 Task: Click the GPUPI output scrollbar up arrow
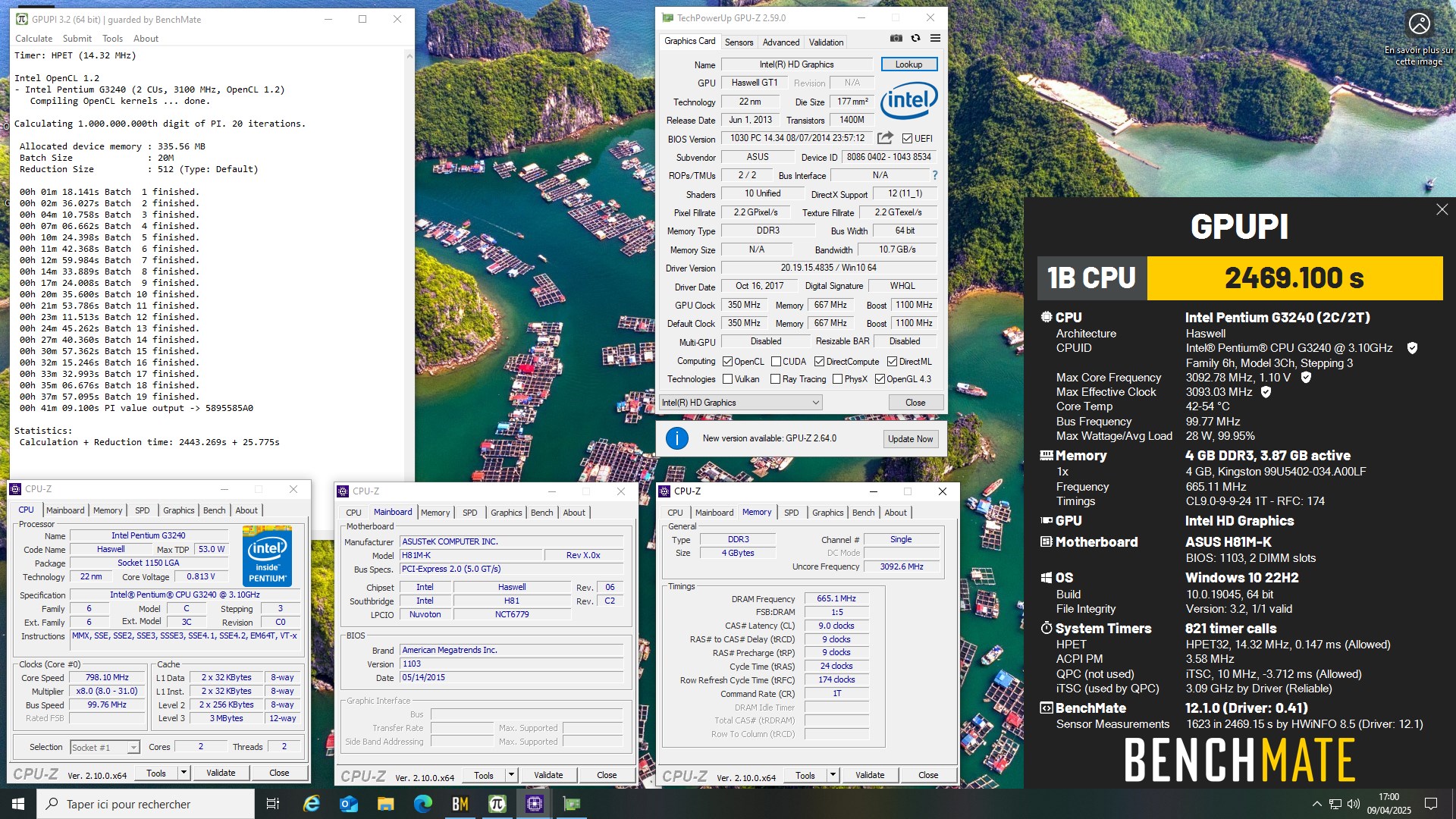coord(409,55)
